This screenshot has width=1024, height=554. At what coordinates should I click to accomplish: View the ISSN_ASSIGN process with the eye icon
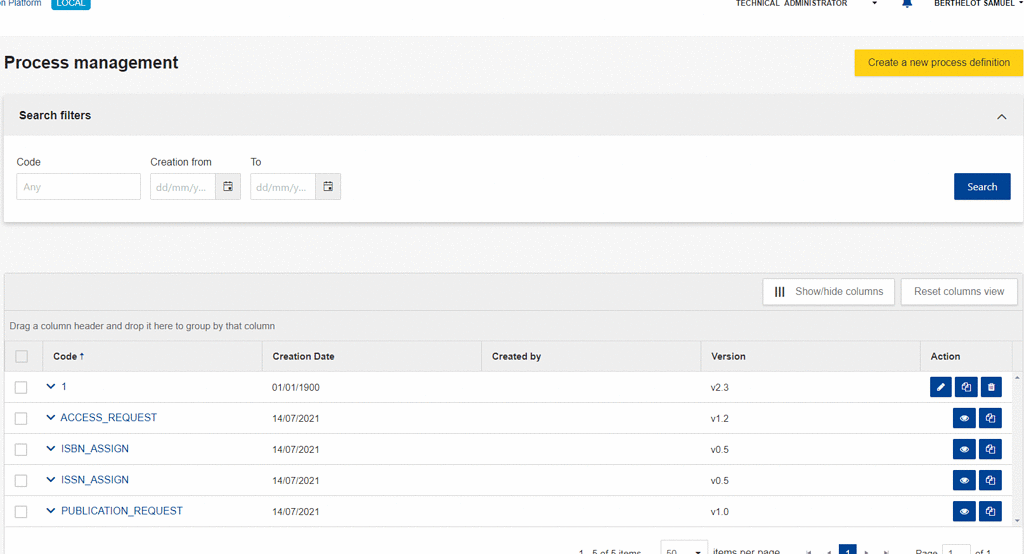point(964,481)
